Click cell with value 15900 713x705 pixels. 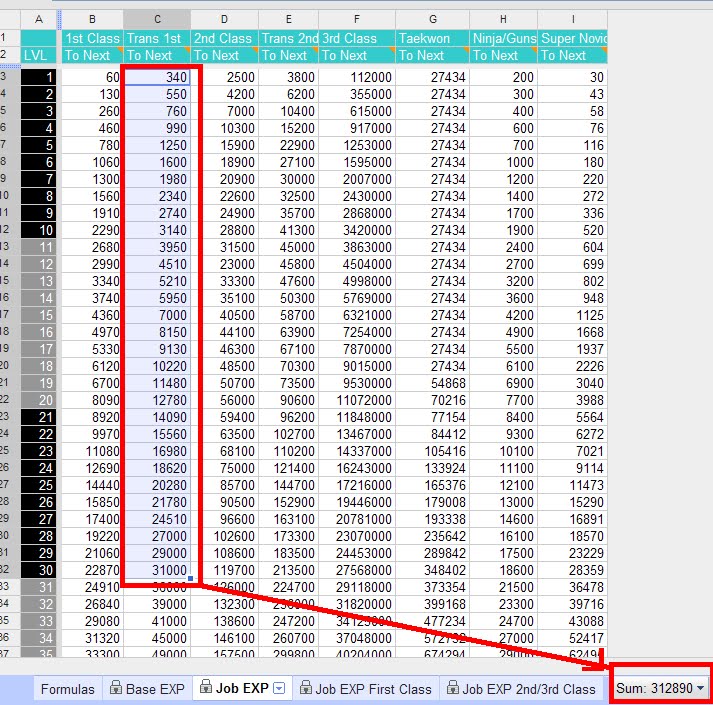(x=224, y=145)
